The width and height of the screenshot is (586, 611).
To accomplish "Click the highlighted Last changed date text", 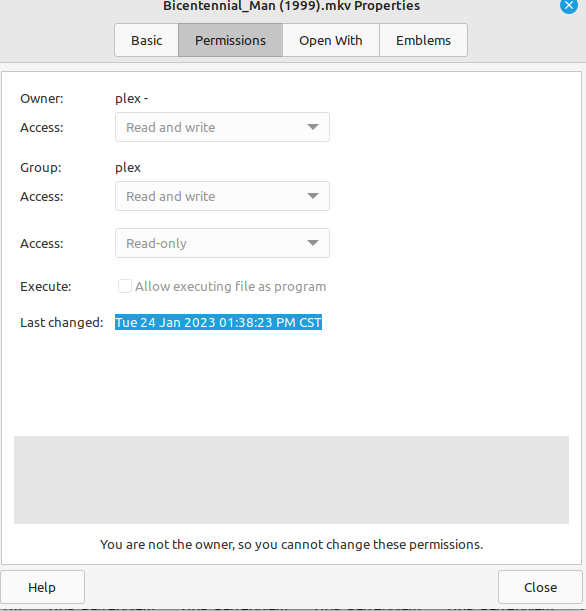I will pyautogui.click(x=218, y=322).
